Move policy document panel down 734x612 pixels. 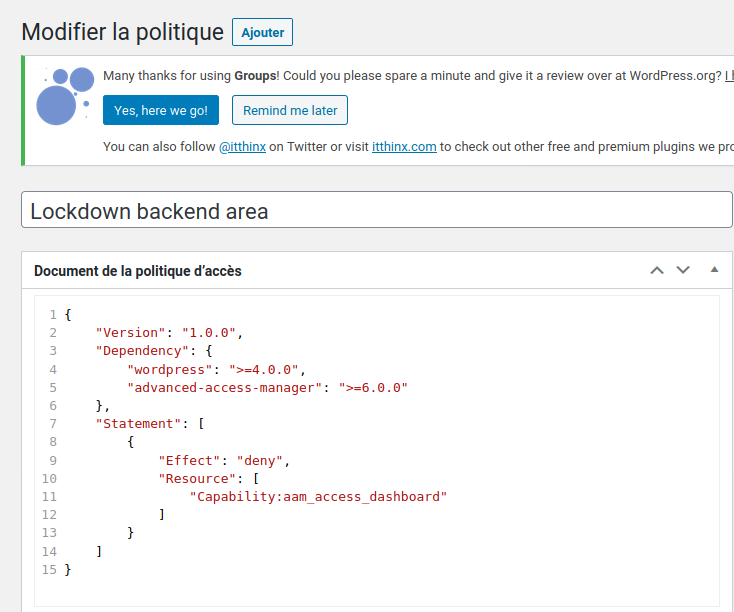pos(683,271)
